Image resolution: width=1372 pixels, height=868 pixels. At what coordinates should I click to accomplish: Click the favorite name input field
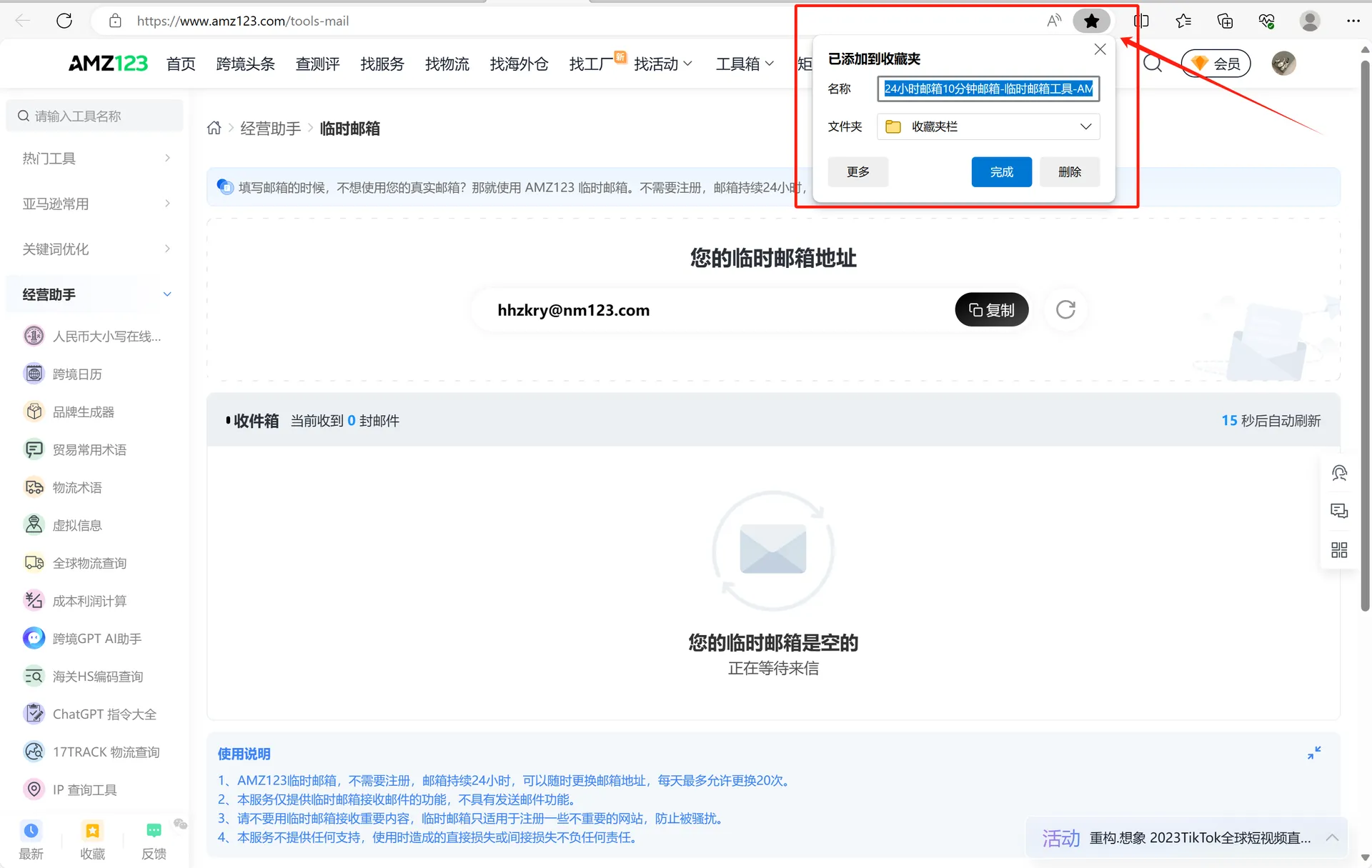pyautogui.click(x=988, y=89)
